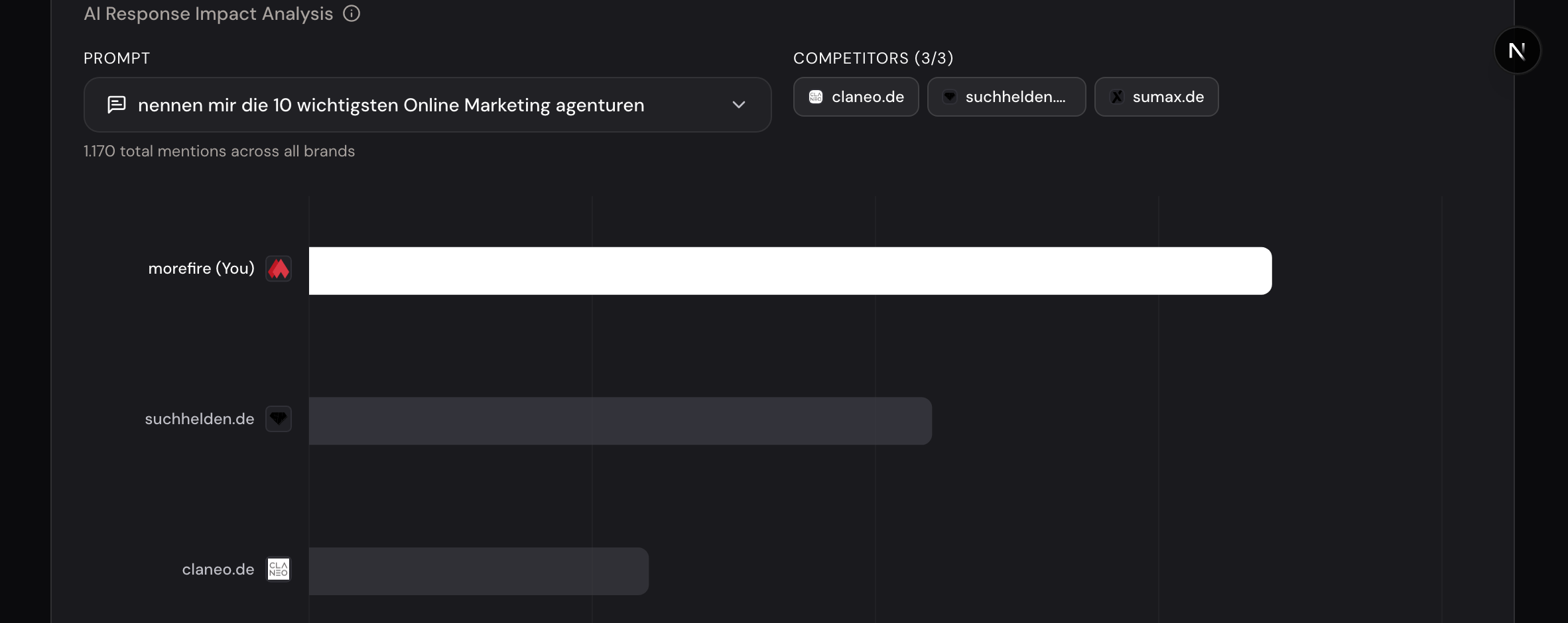1568x623 pixels.
Task: Click the white morefire bar in the chart
Action: pos(791,271)
